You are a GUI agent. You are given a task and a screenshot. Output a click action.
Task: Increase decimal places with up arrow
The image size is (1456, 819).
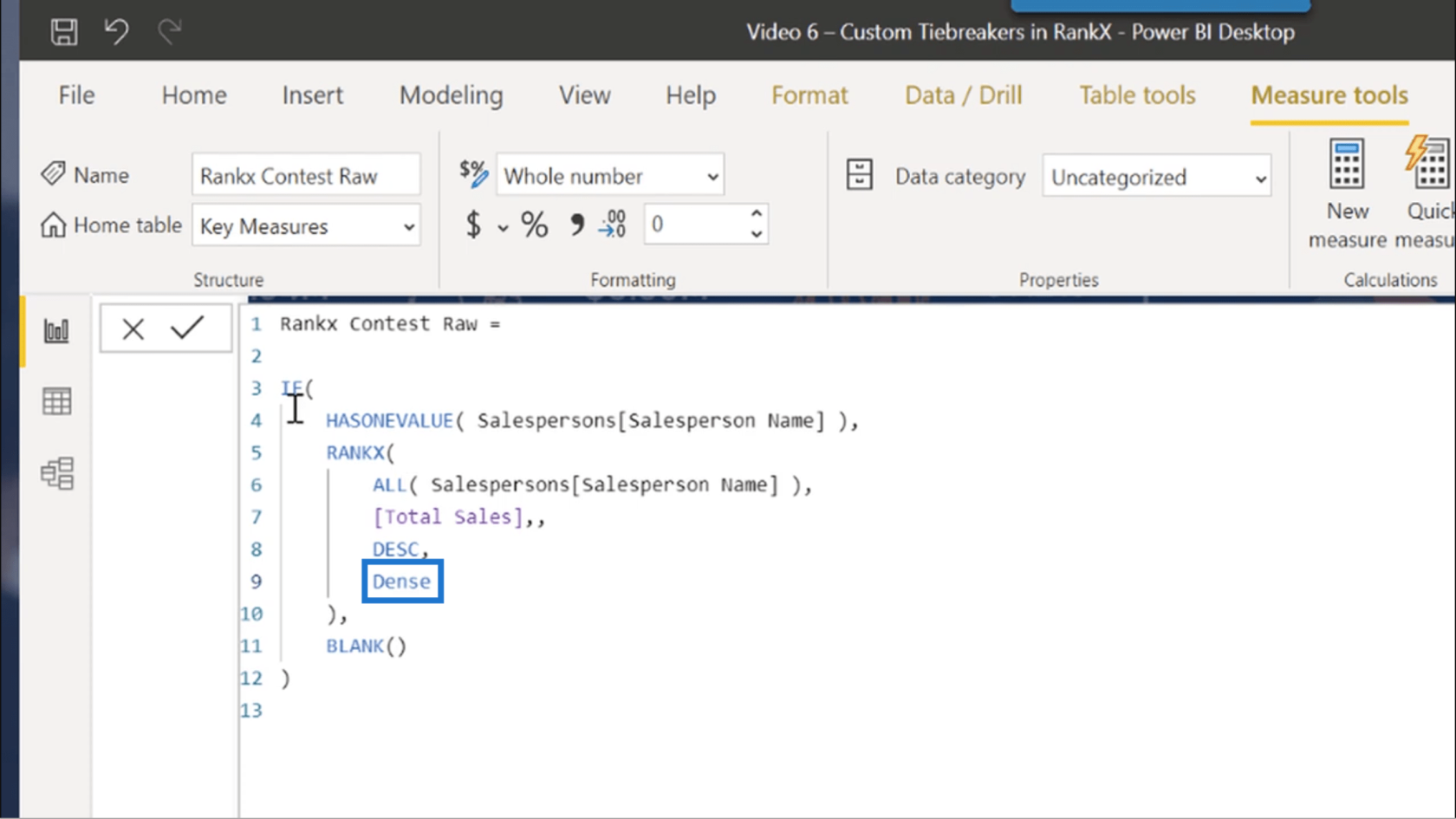tap(757, 213)
